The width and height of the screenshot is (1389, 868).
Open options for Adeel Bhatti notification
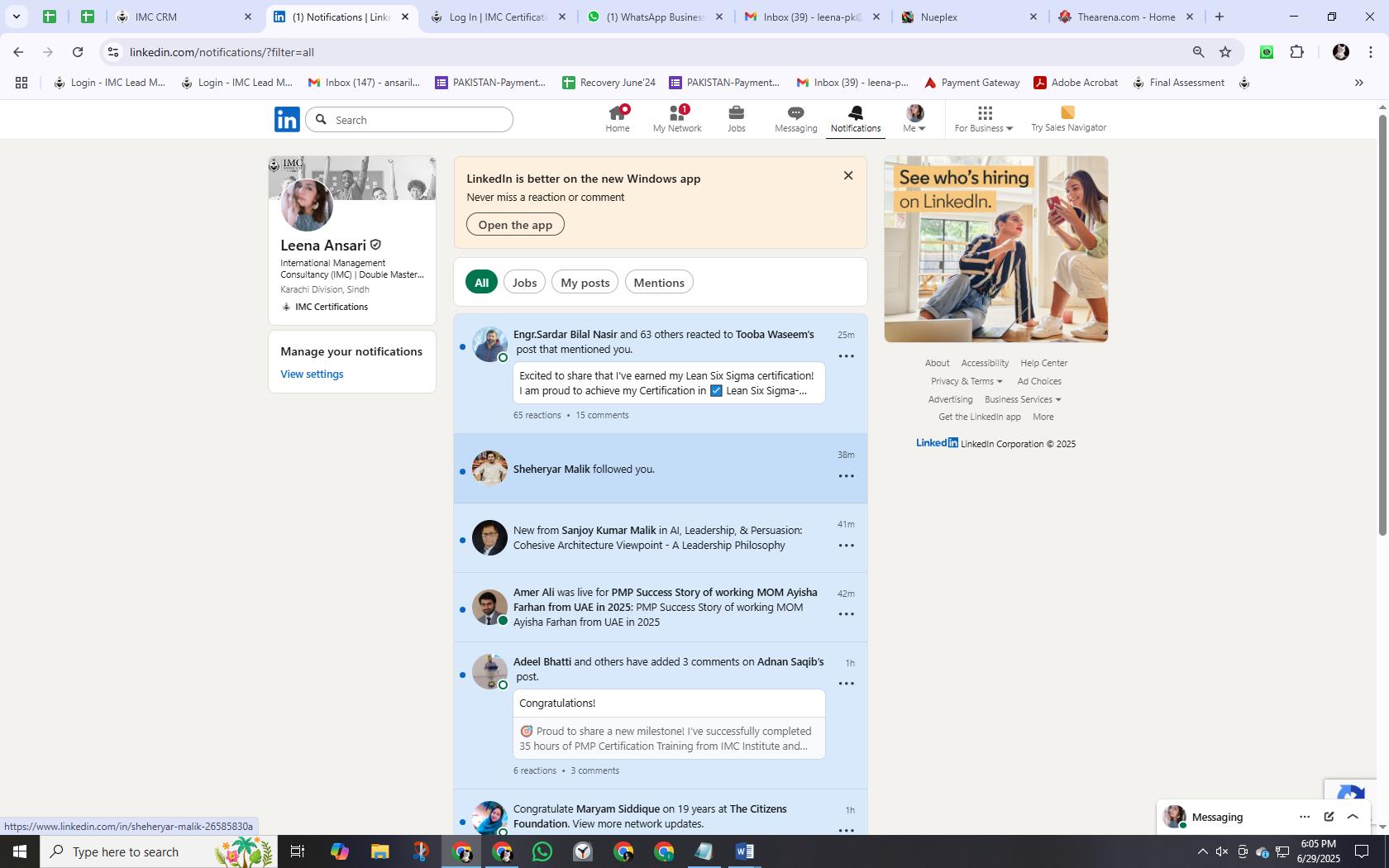coord(846,684)
